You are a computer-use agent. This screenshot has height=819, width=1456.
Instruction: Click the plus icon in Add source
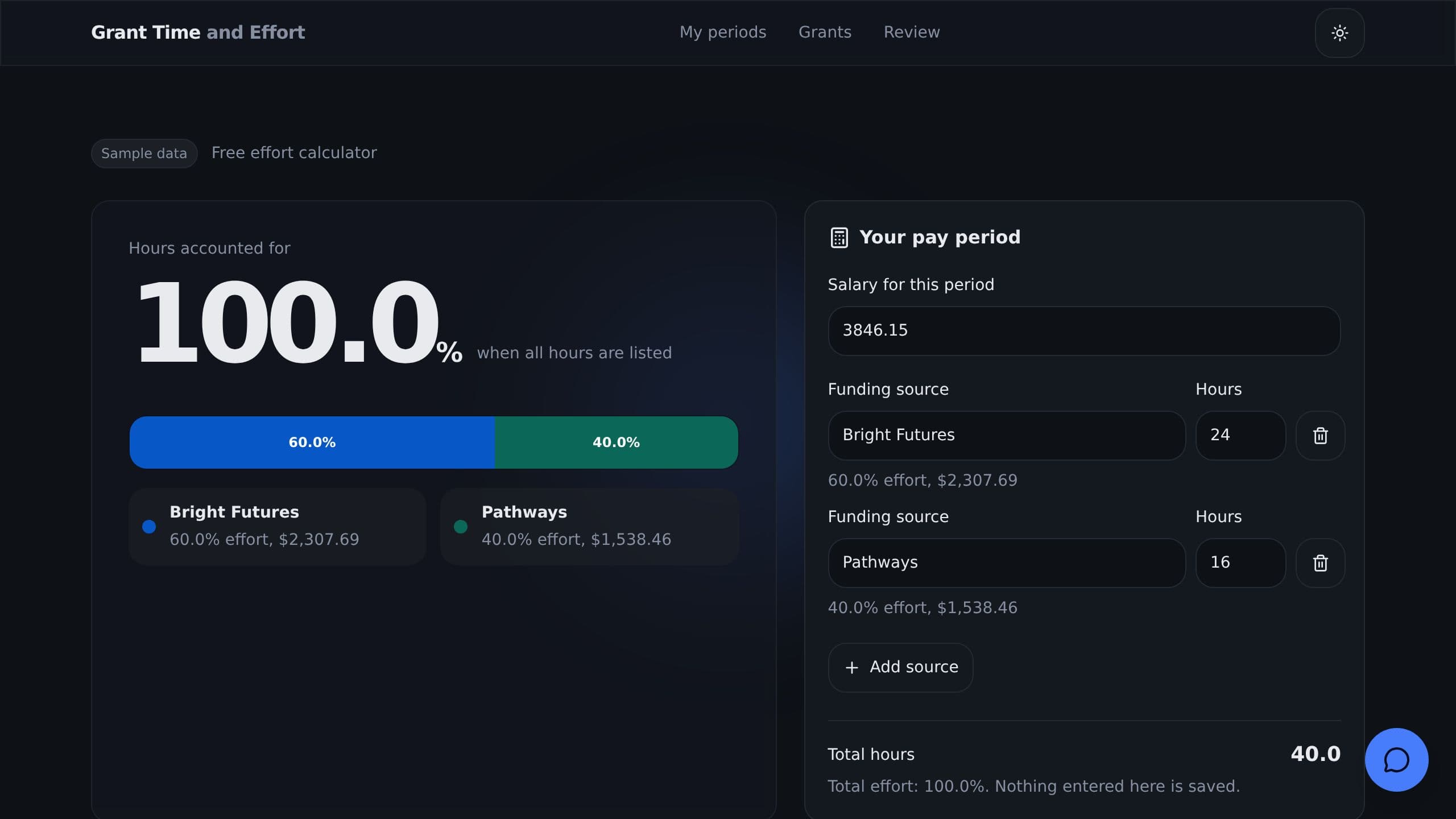[851, 668]
